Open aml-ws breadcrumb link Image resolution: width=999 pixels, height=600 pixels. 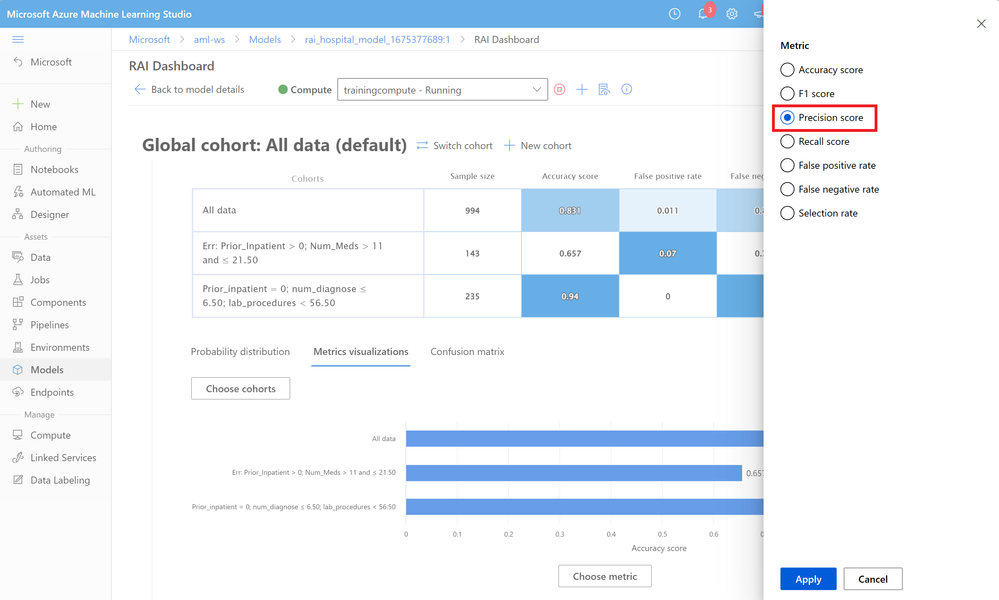click(209, 39)
